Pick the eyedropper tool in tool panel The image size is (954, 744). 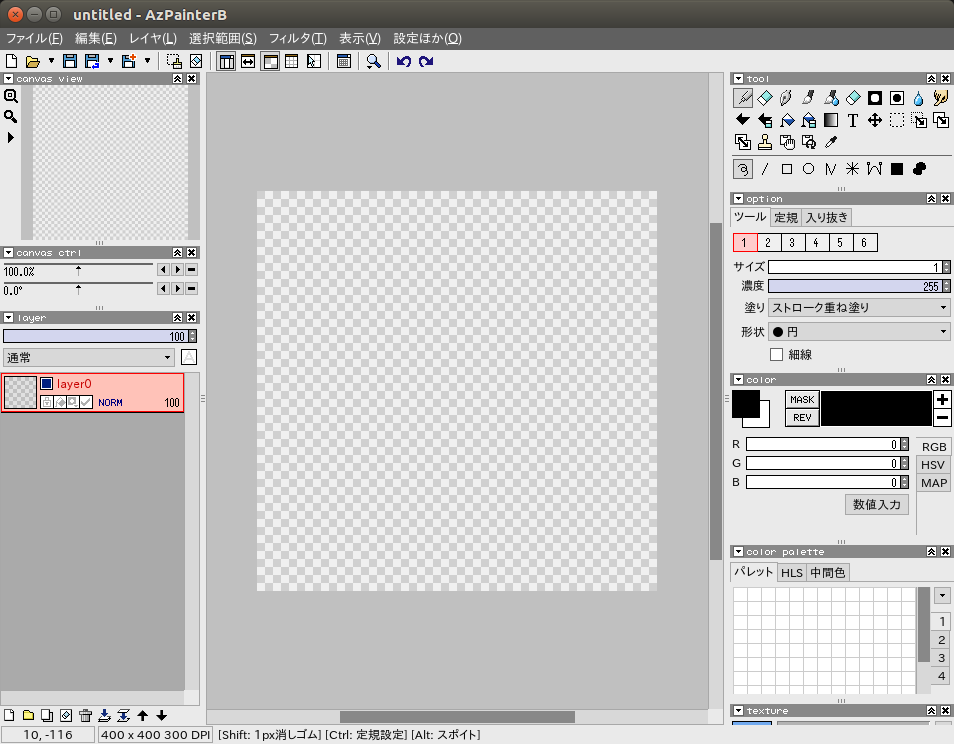point(830,142)
